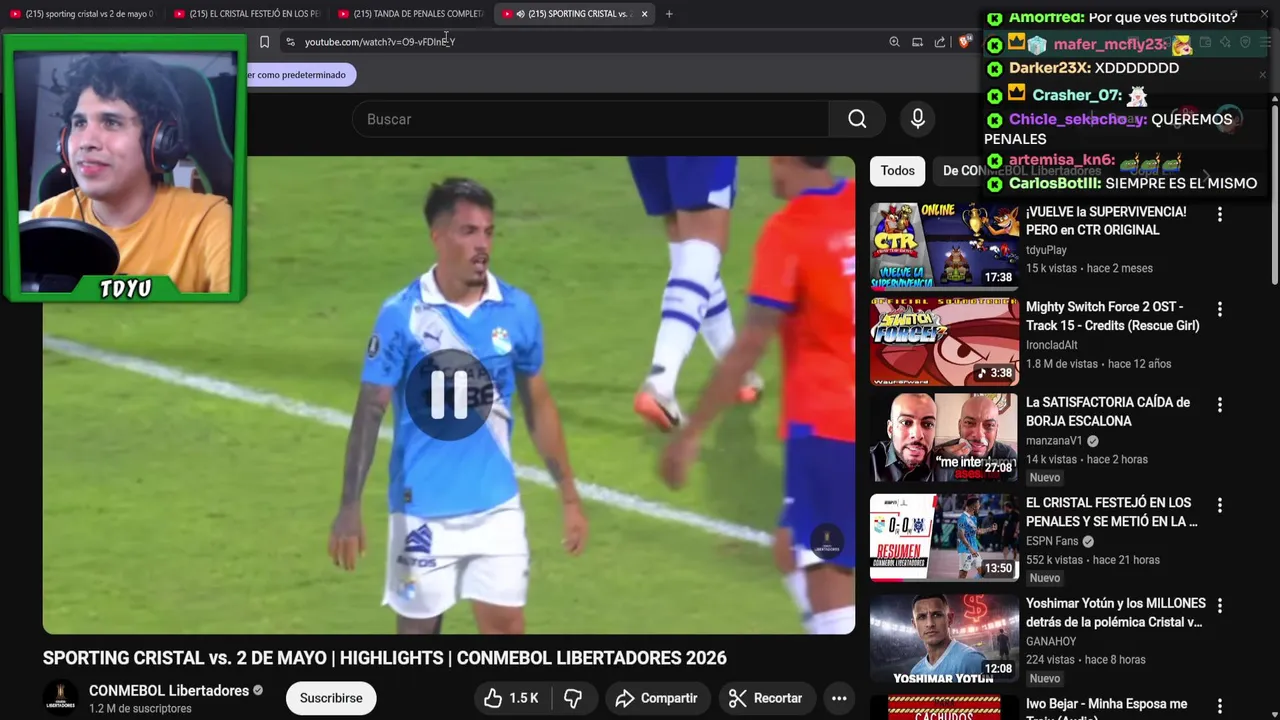Click the browser share page icon

click(x=940, y=42)
